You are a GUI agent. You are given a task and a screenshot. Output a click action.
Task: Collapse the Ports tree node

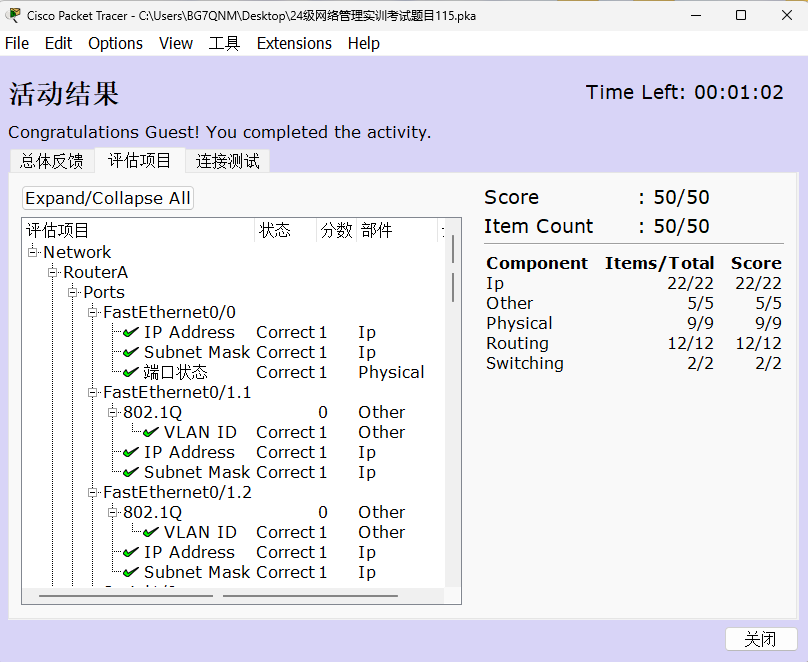[x=73, y=292]
